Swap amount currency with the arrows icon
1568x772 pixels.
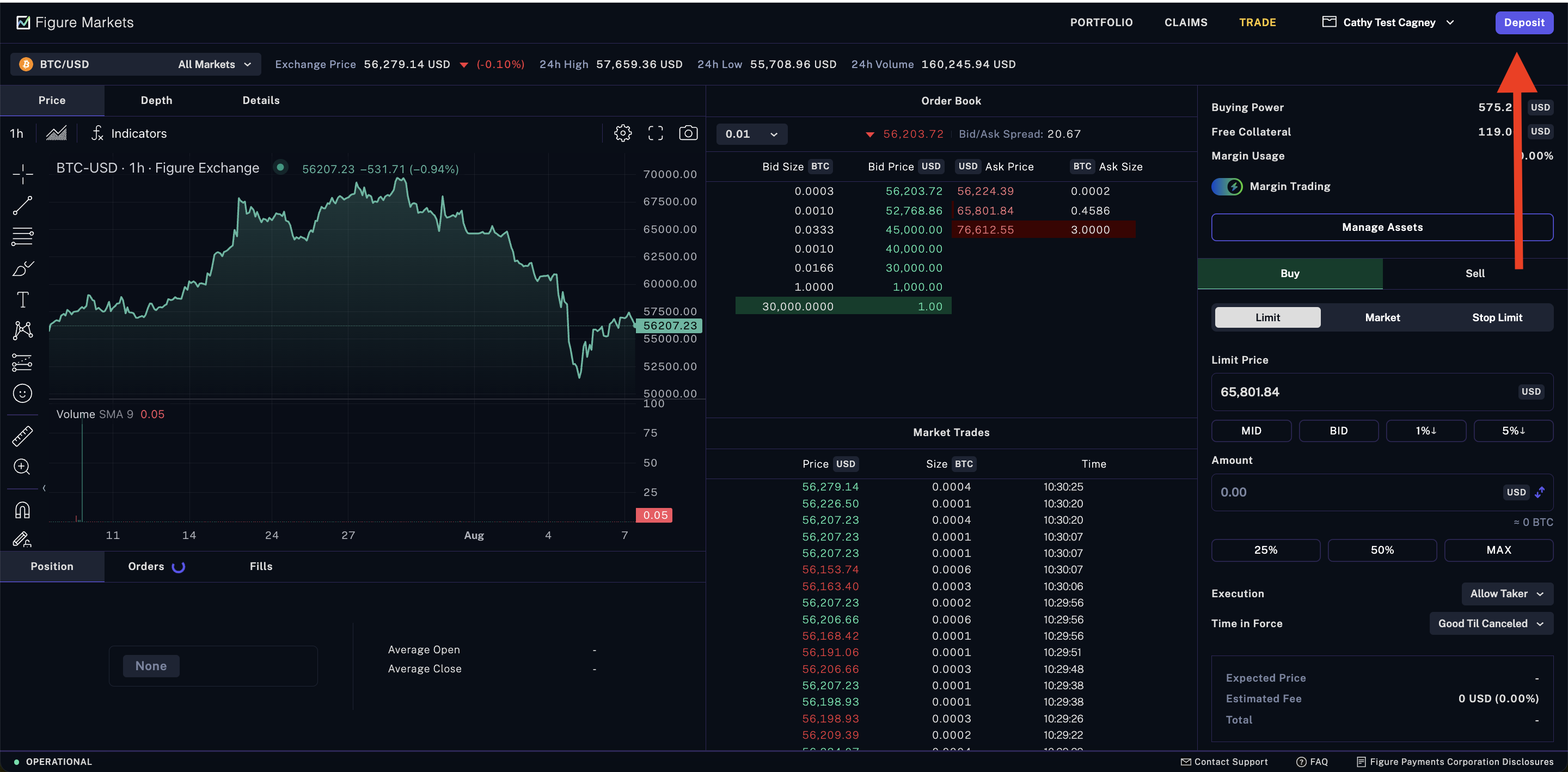pyautogui.click(x=1539, y=492)
